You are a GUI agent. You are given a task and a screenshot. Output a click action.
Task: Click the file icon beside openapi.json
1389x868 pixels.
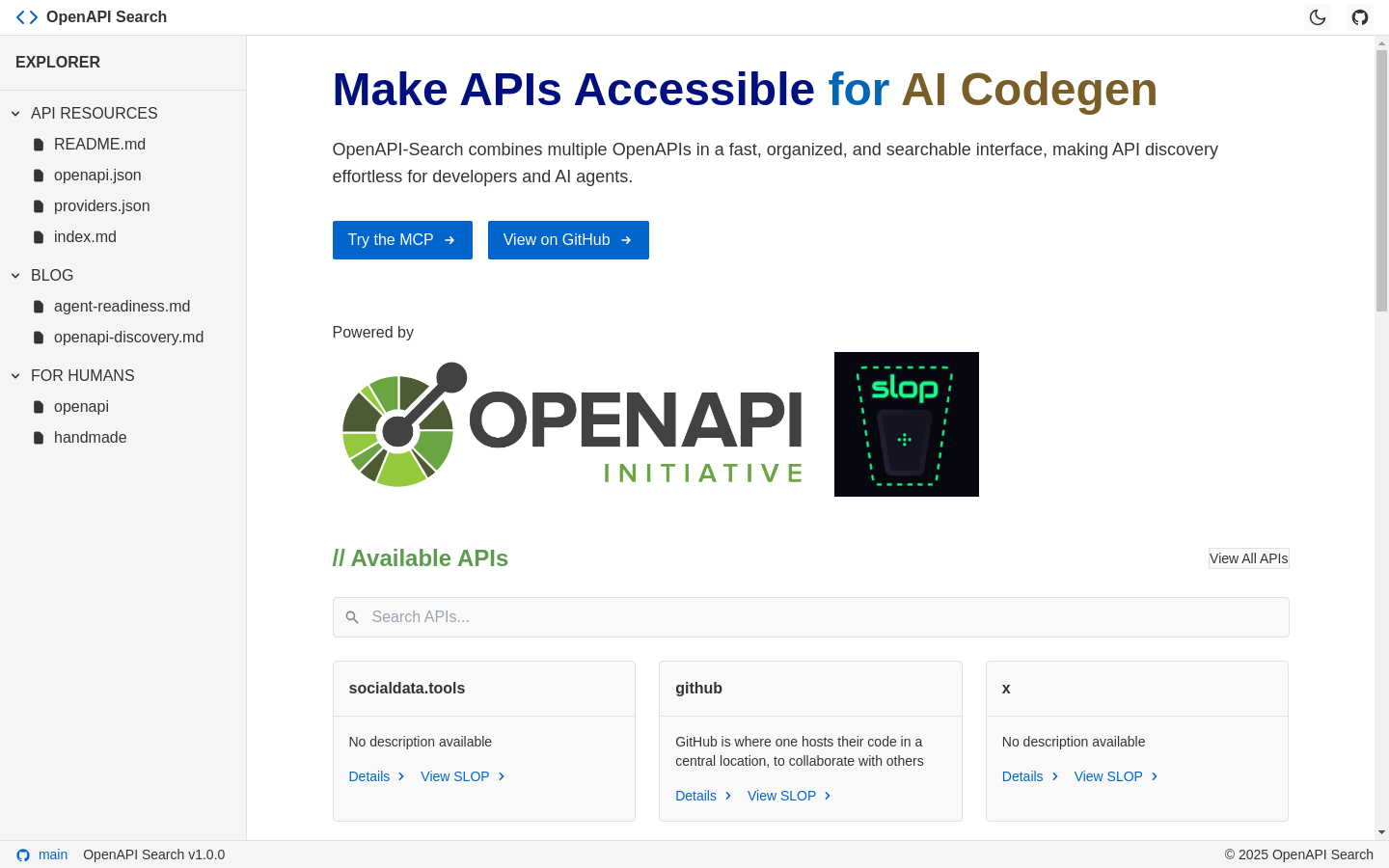[x=39, y=176]
